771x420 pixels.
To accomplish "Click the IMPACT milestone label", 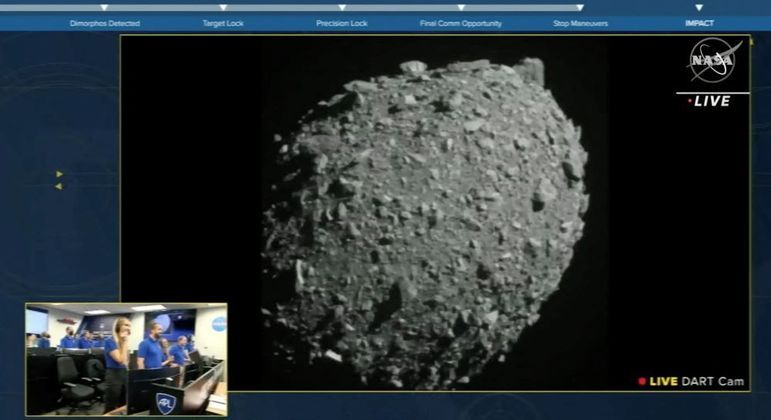I will tap(699, 23).
